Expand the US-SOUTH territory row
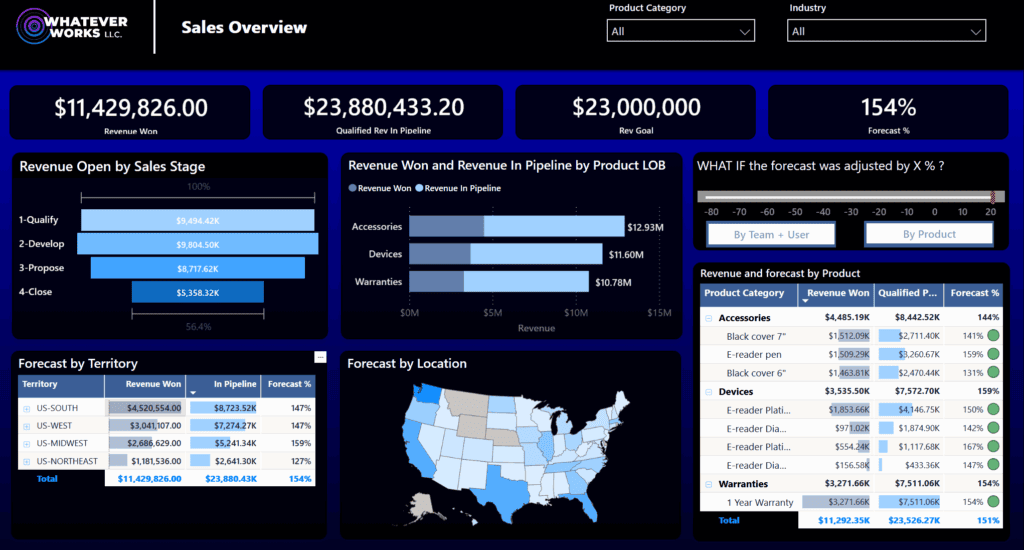 click(x=26, y=408)
